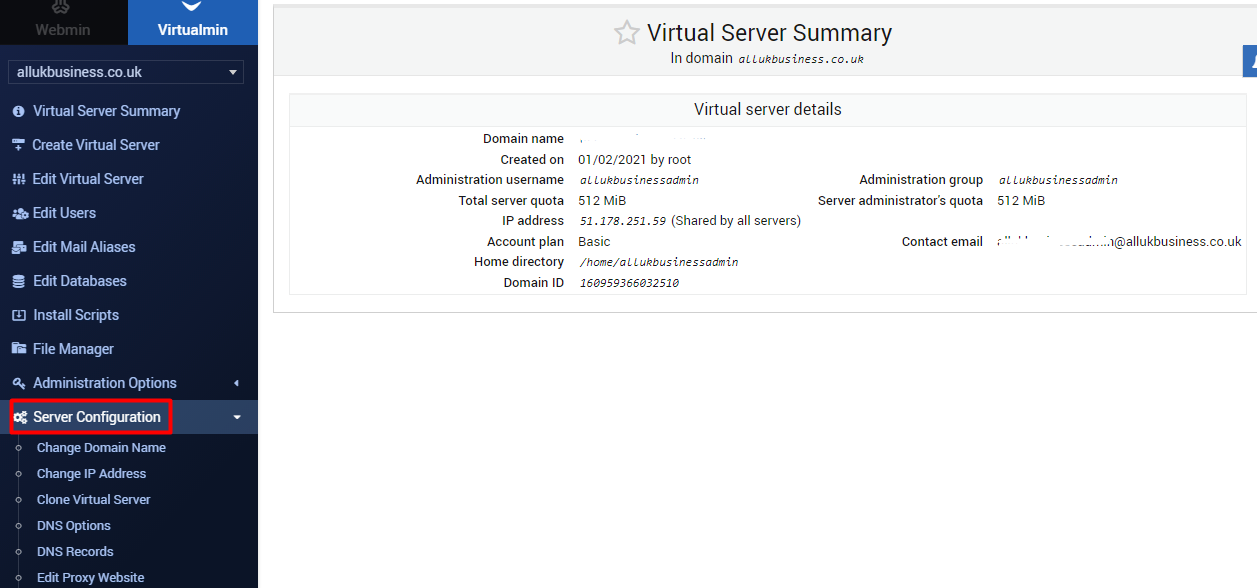
Task: Open Edit Proxy Website
Action: tap(90, 578)
